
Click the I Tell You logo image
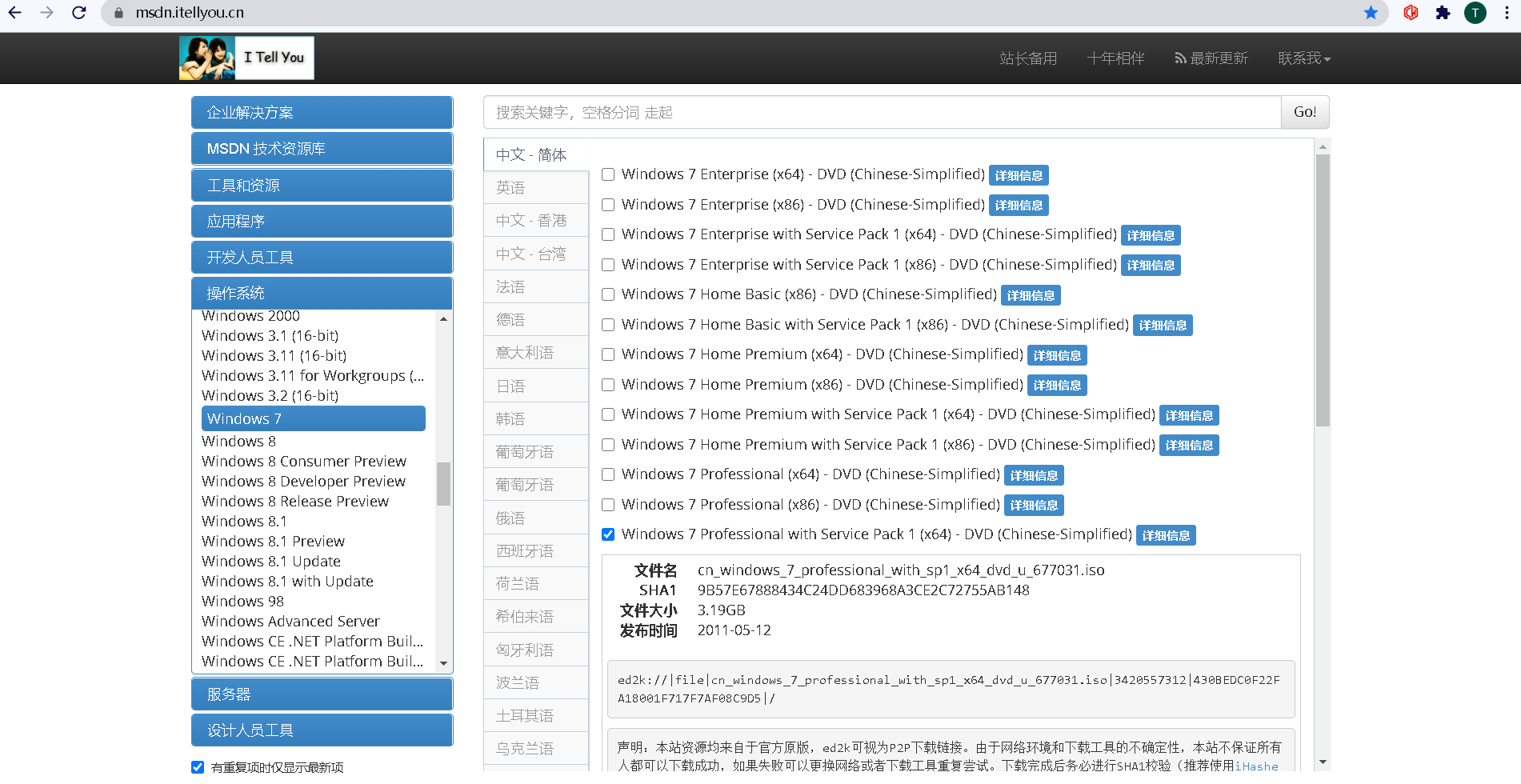[x=246, y=58]
